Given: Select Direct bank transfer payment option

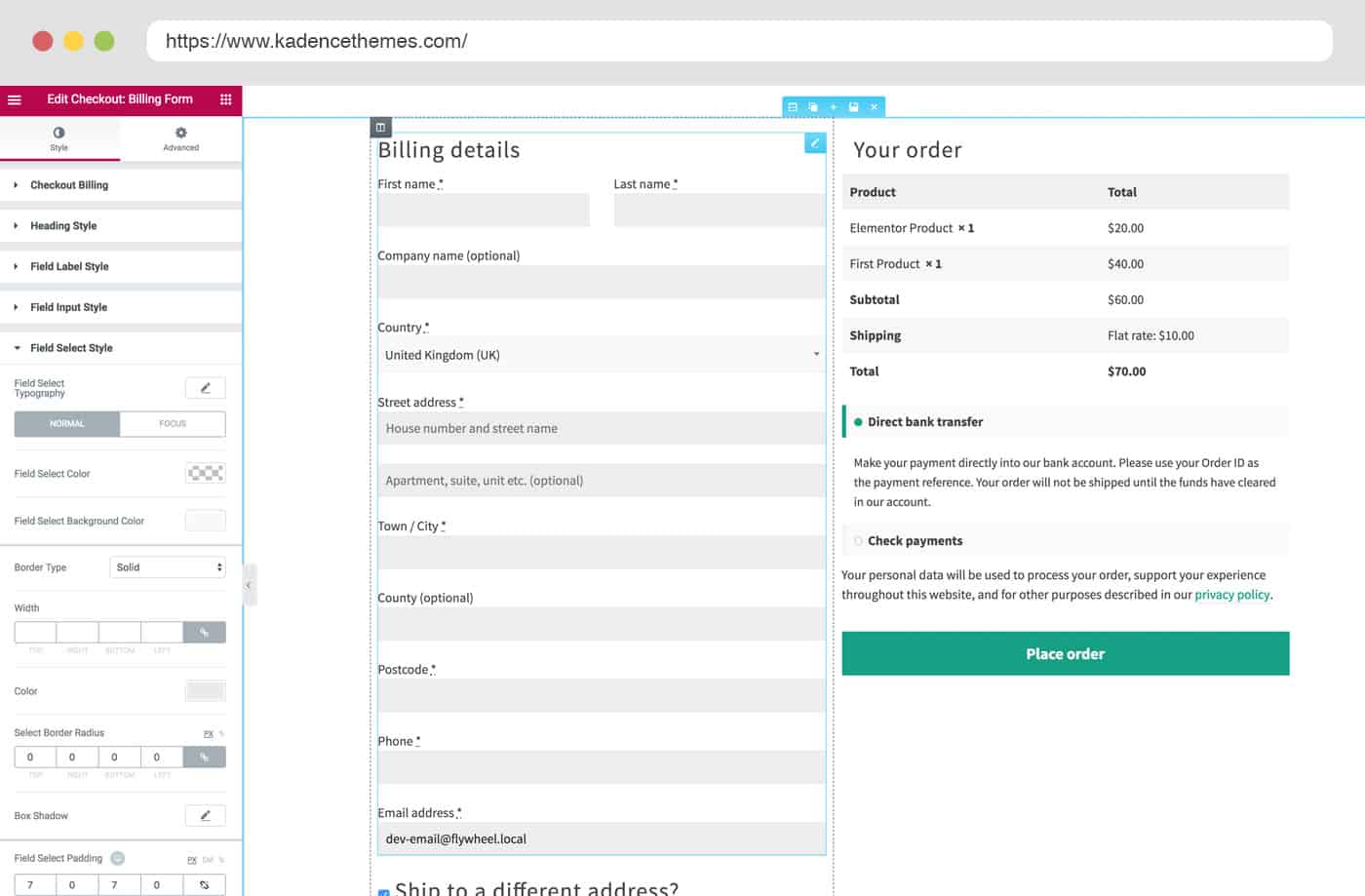Looking at the screenshot, I should pyautogui.click(x=858, y=422).
